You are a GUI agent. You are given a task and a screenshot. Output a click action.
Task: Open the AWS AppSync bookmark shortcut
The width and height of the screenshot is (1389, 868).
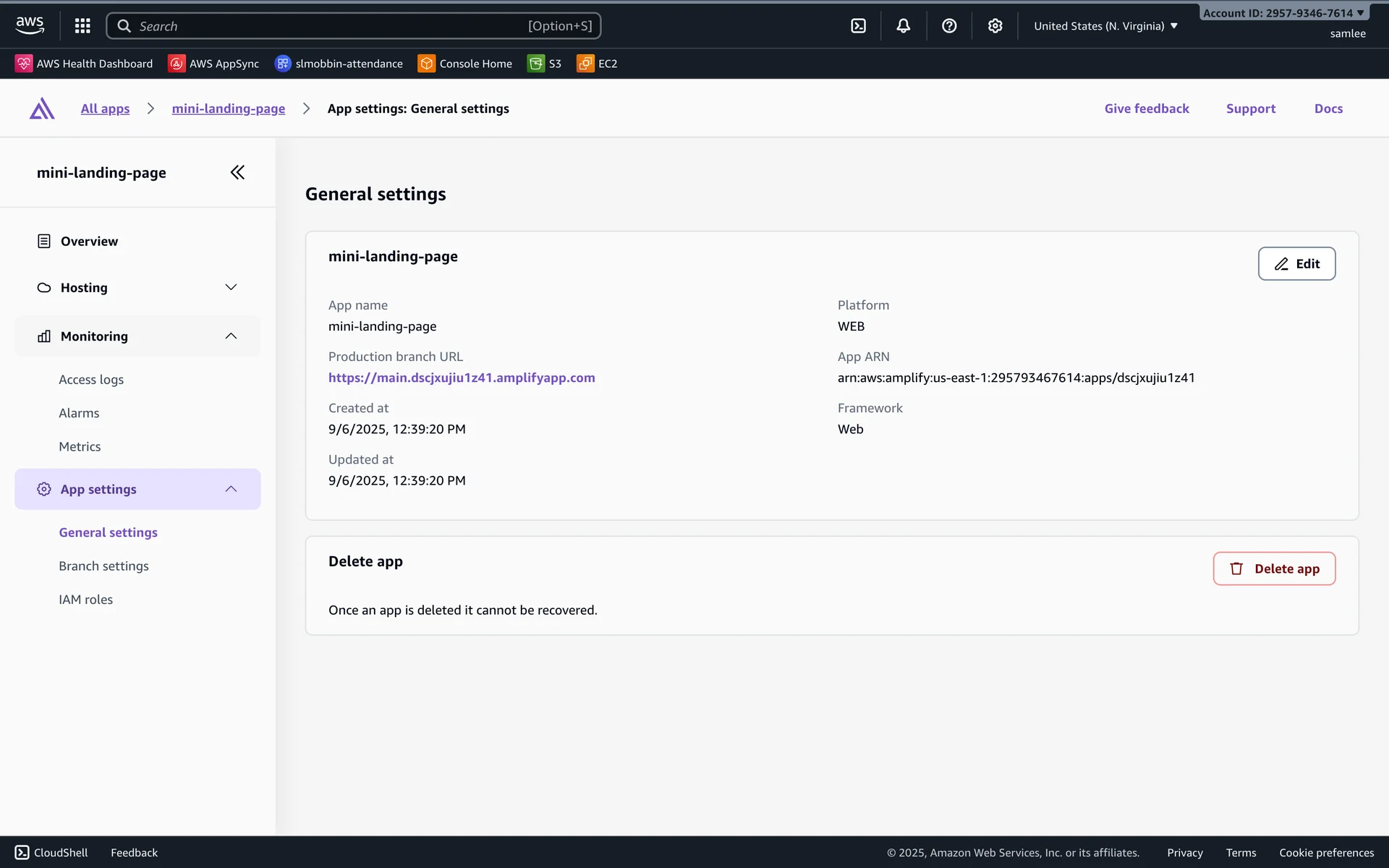click(x=214, y=64)
